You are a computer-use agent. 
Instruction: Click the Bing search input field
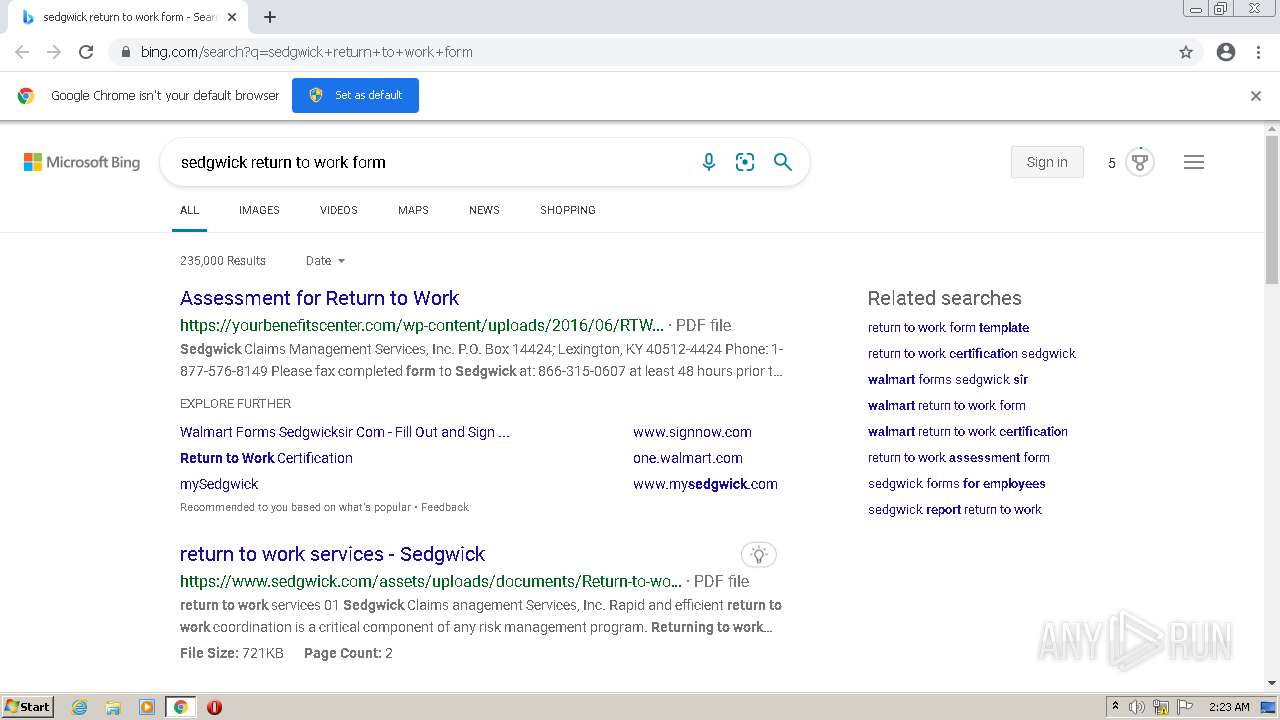[x=430, y=162]
